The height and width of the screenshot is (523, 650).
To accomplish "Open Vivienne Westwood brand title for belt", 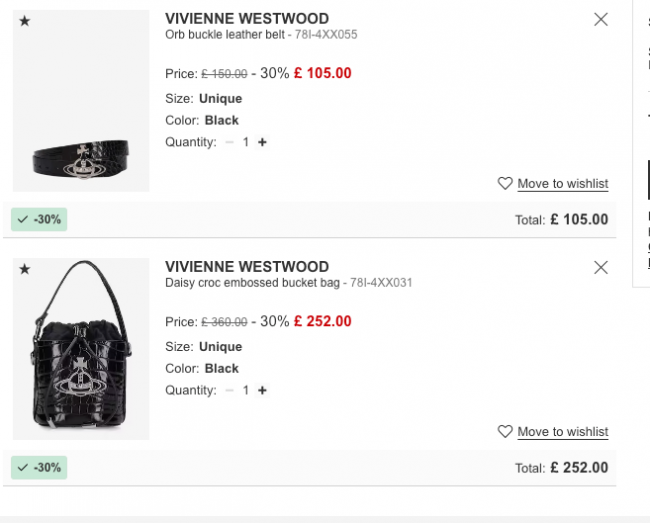I will 247,19.
